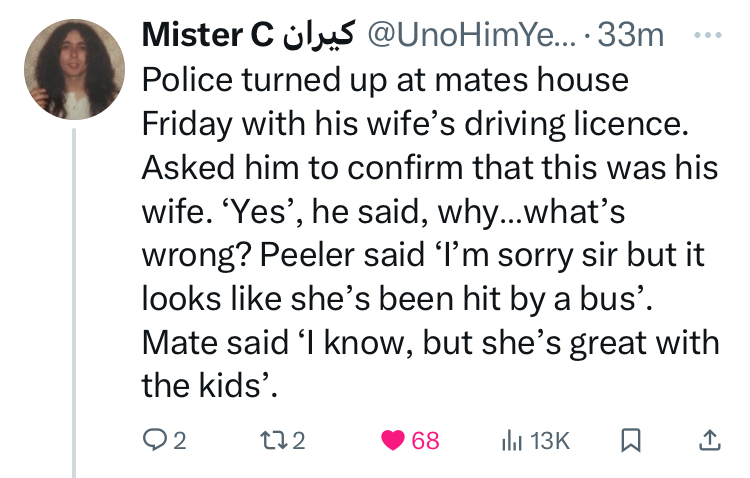Click the tweet's last line 'the kids'
This screenshot has height=478, width=750.
pos(208,387)
